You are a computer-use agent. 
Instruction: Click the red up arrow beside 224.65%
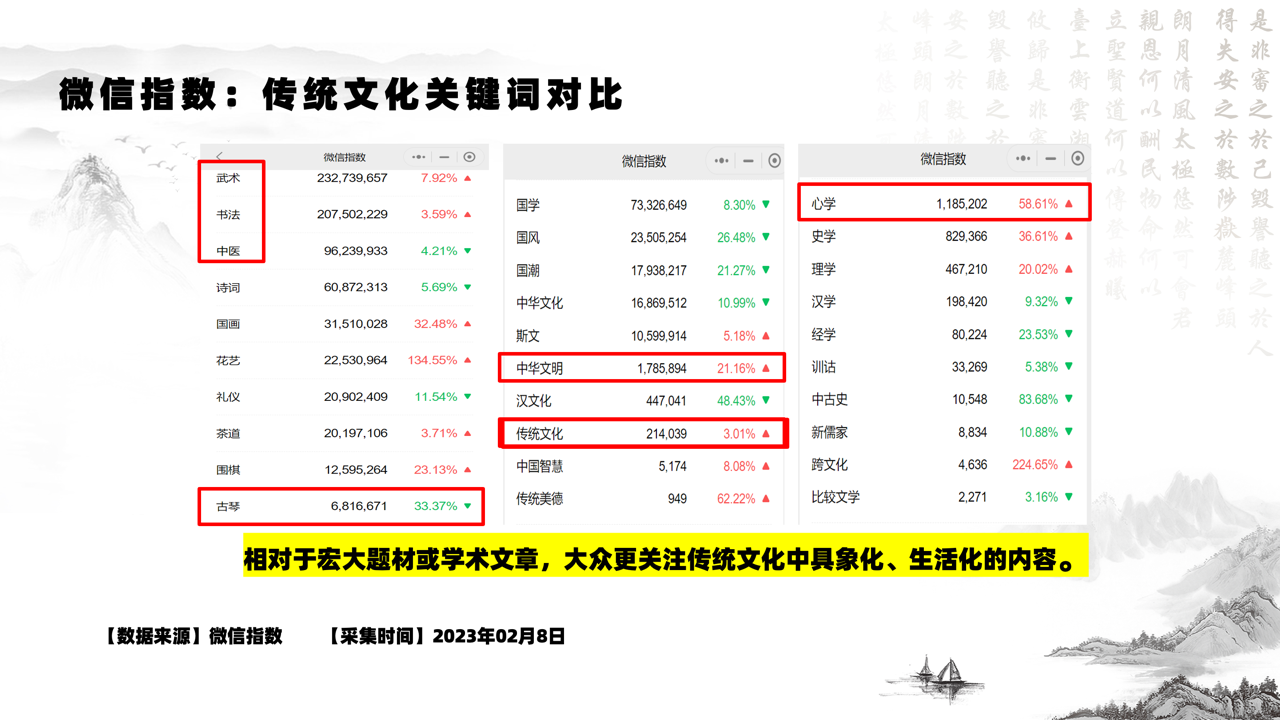(1068, 464)
